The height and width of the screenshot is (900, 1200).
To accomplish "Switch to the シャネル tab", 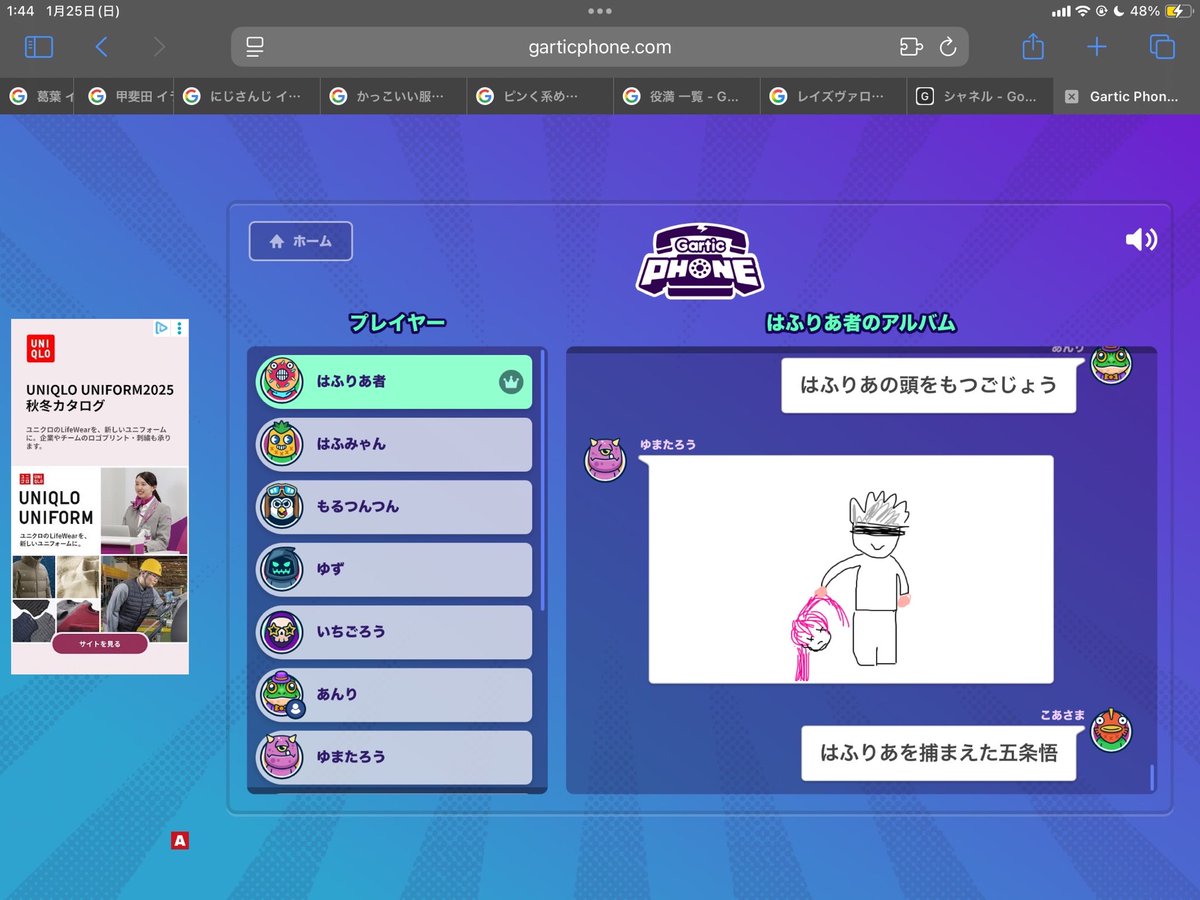I will coord(980,96).
